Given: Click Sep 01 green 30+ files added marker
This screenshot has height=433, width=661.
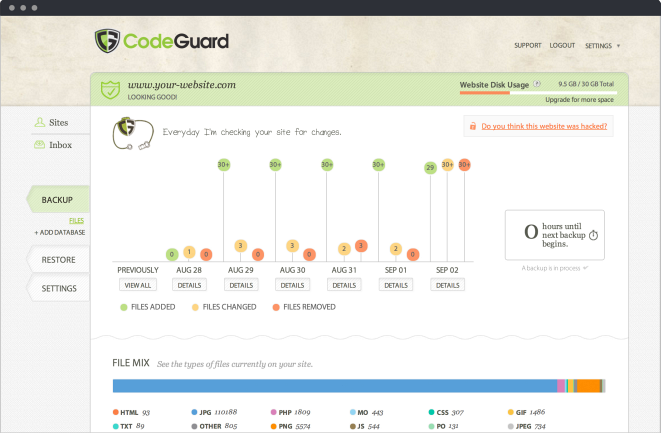Looking at the screenshot, I should click(378, 164).
